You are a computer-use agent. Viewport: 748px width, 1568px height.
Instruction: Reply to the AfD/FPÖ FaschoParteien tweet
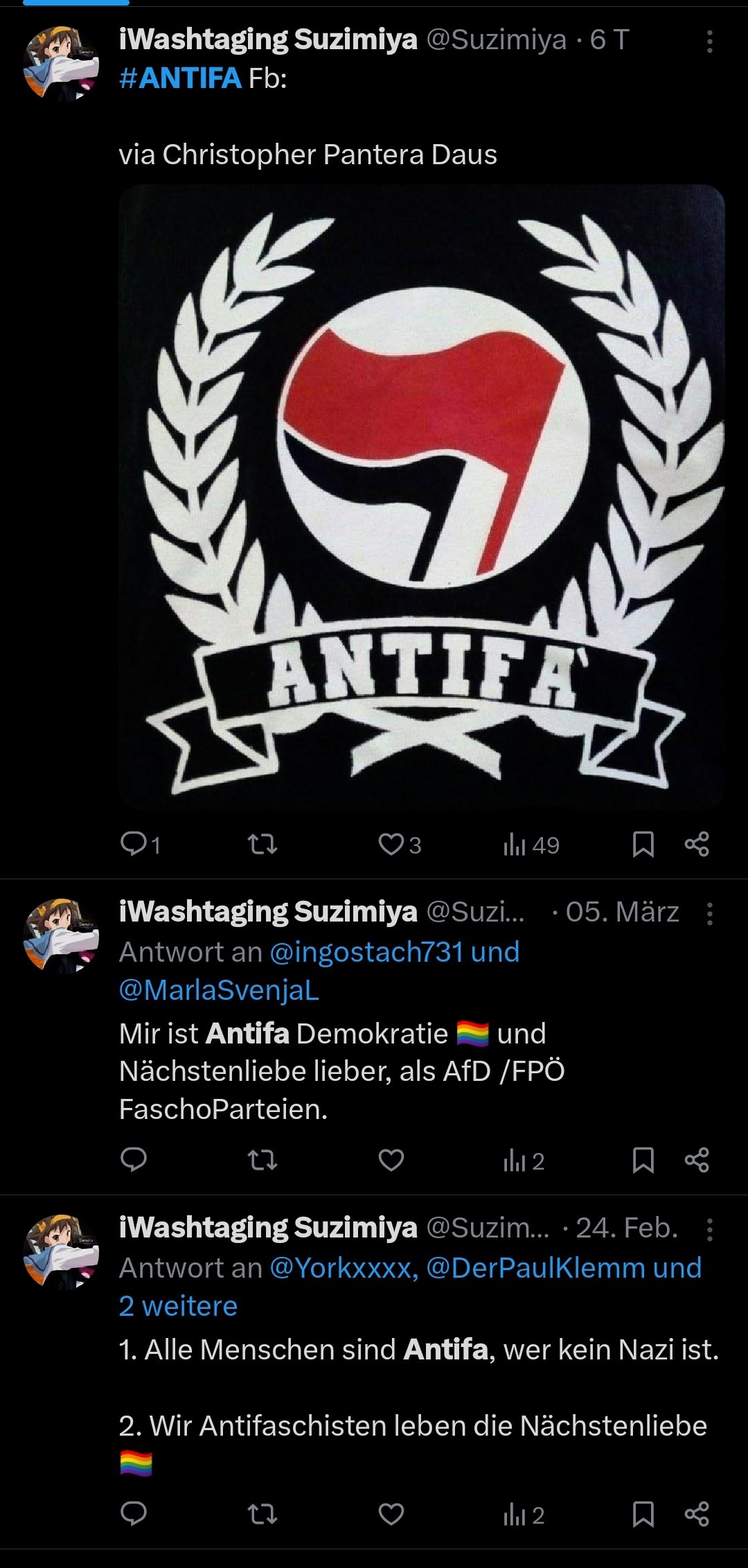pos(134,1159)
